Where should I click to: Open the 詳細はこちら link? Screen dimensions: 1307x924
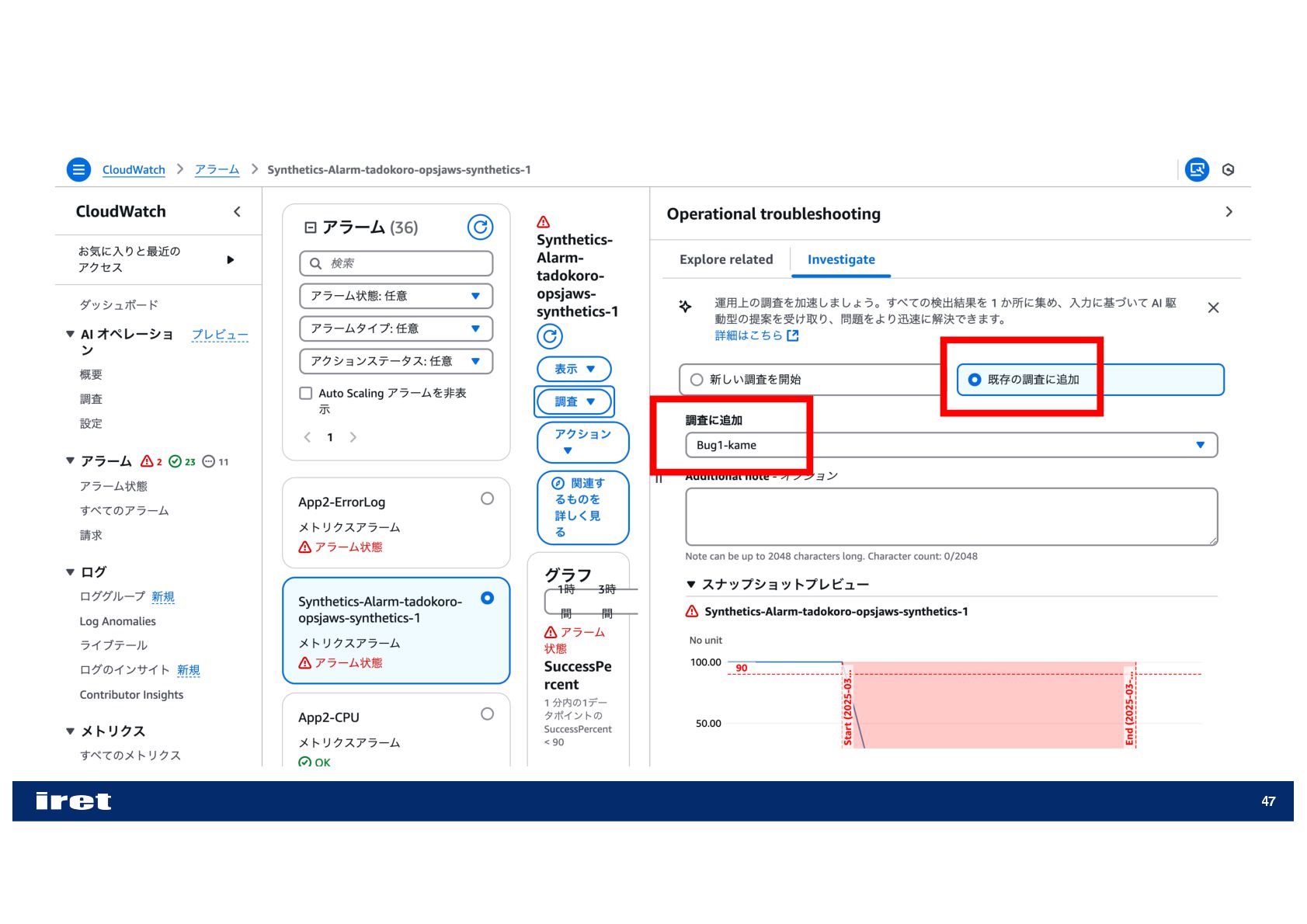749,335
